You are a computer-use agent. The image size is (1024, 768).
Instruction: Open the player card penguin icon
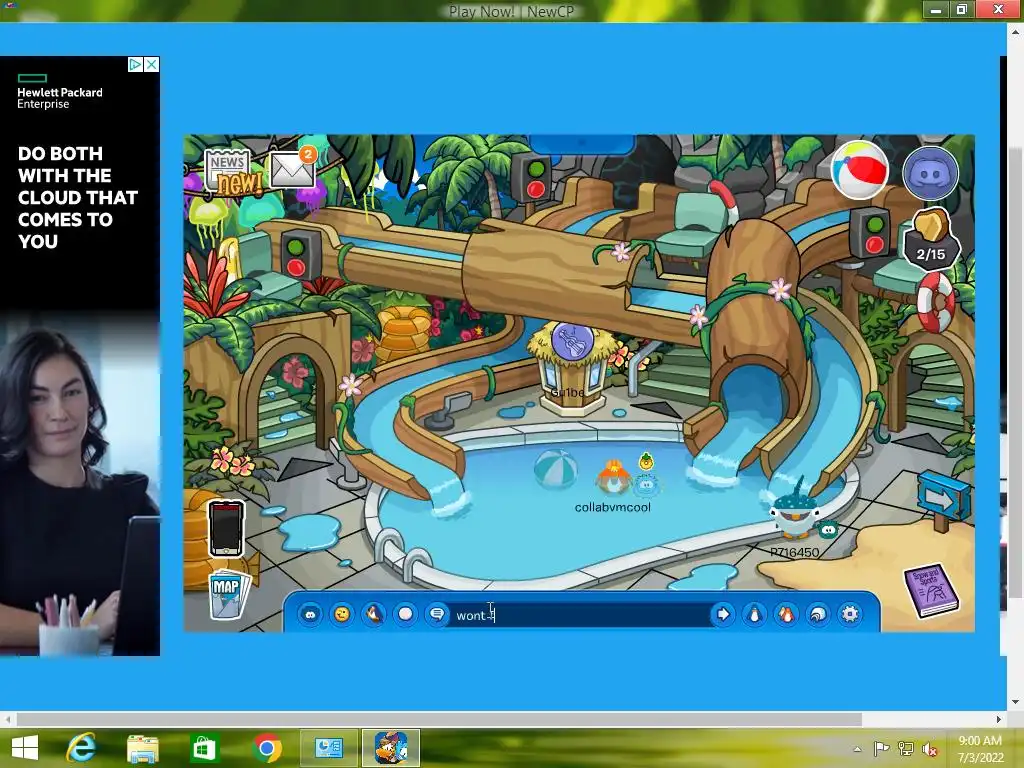(x=754, y=615)
